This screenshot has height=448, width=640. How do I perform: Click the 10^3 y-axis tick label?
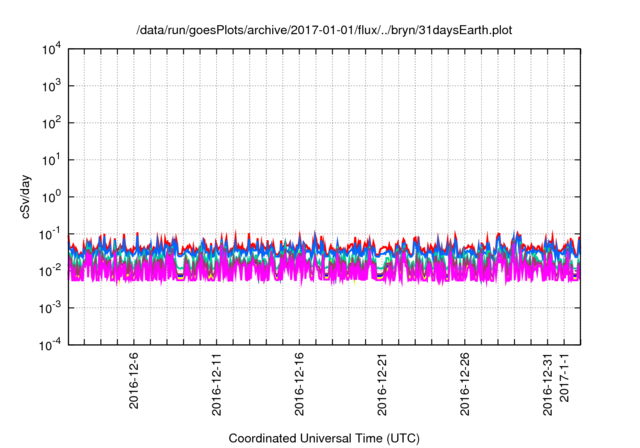click(x=51, y=86)
